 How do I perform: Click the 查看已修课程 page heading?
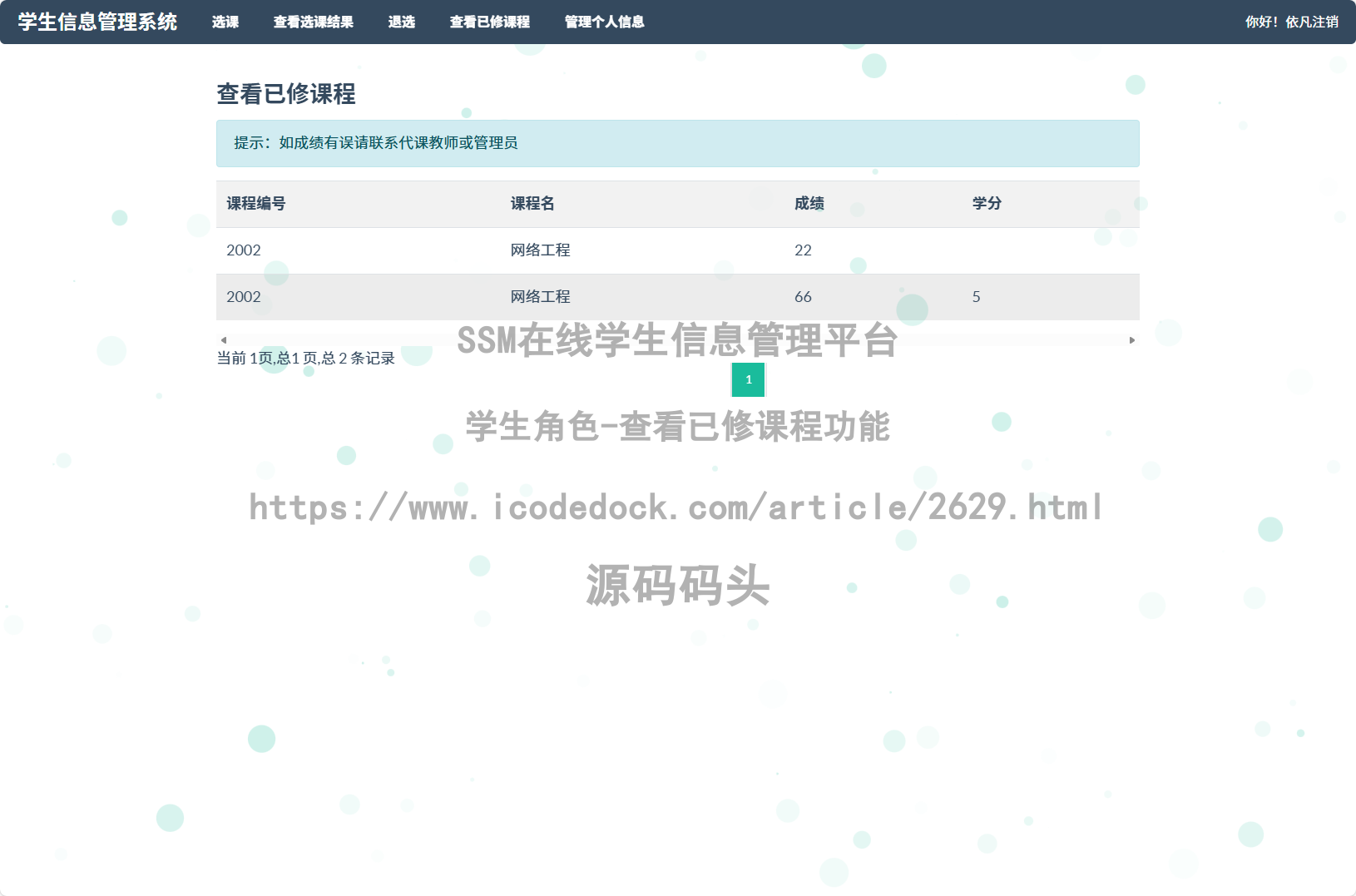286,95
